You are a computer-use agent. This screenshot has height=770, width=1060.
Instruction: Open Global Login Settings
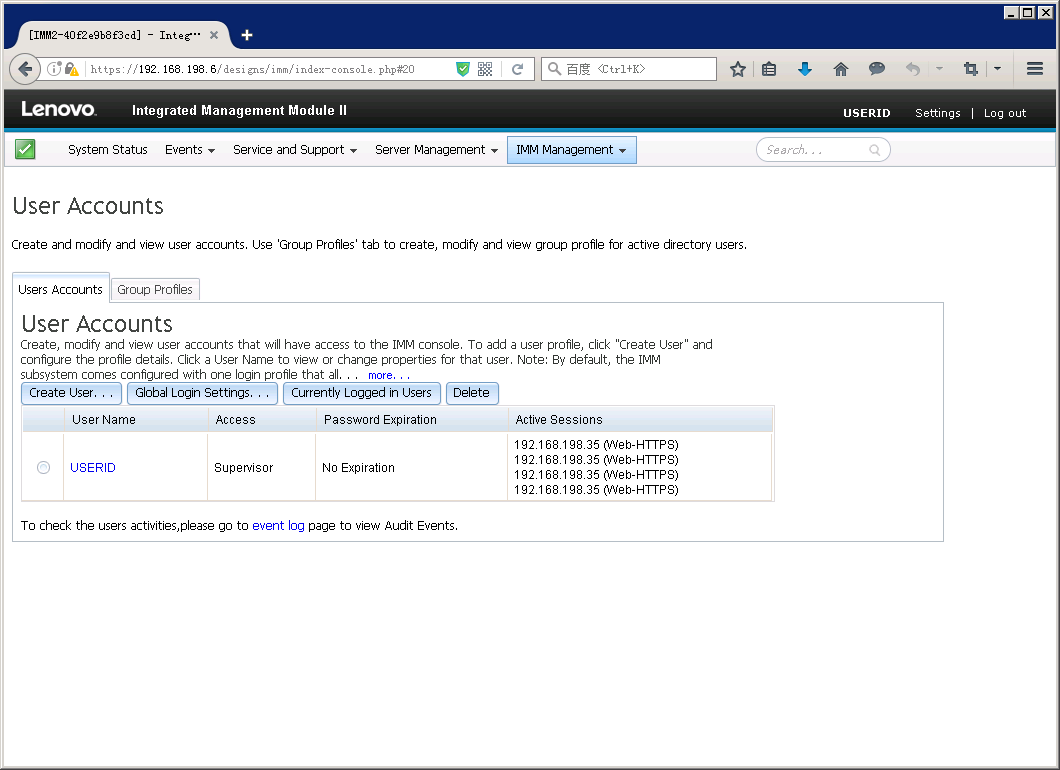pos(202,393)
